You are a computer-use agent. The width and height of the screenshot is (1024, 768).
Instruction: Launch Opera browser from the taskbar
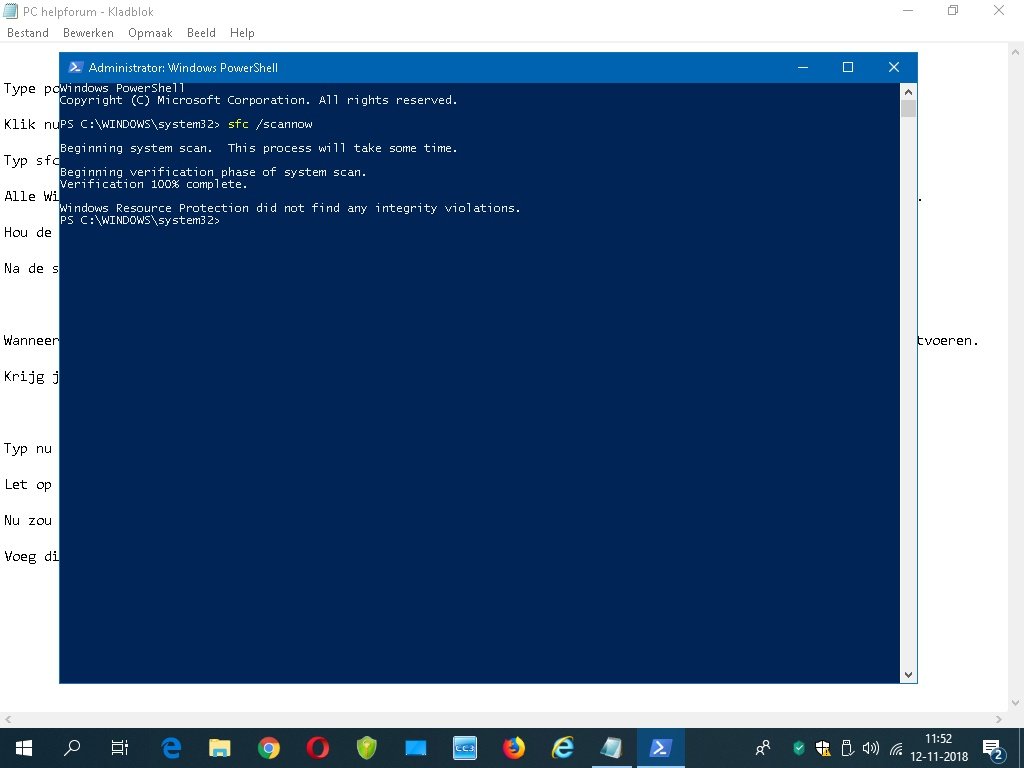coord(318,748)
